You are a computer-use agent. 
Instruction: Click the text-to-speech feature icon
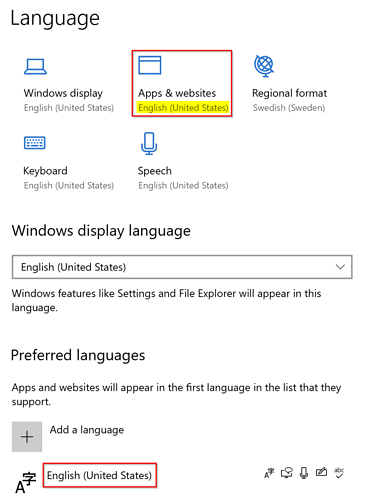coord(287,473)
